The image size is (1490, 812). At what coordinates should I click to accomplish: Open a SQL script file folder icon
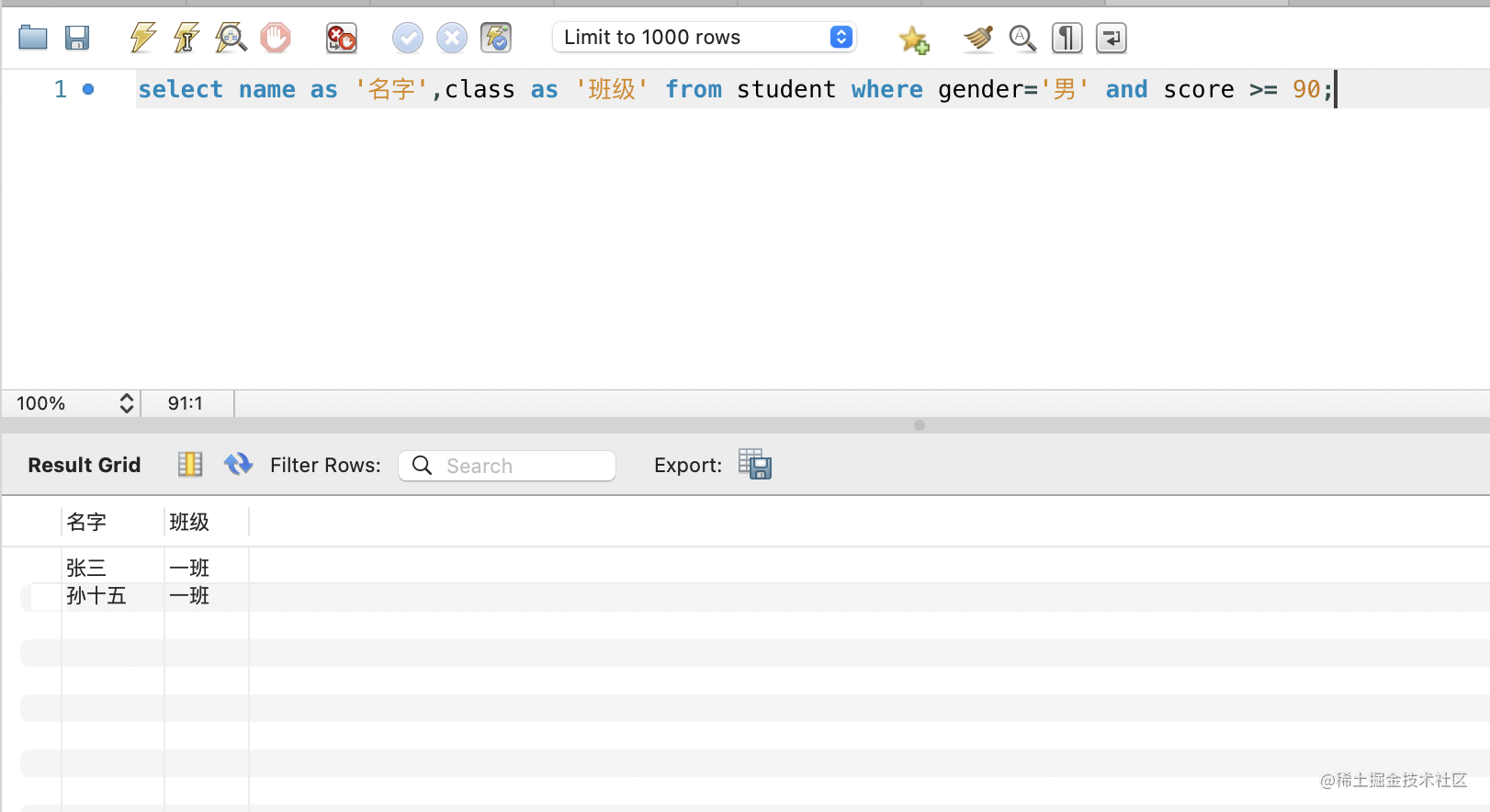(33, 38)
